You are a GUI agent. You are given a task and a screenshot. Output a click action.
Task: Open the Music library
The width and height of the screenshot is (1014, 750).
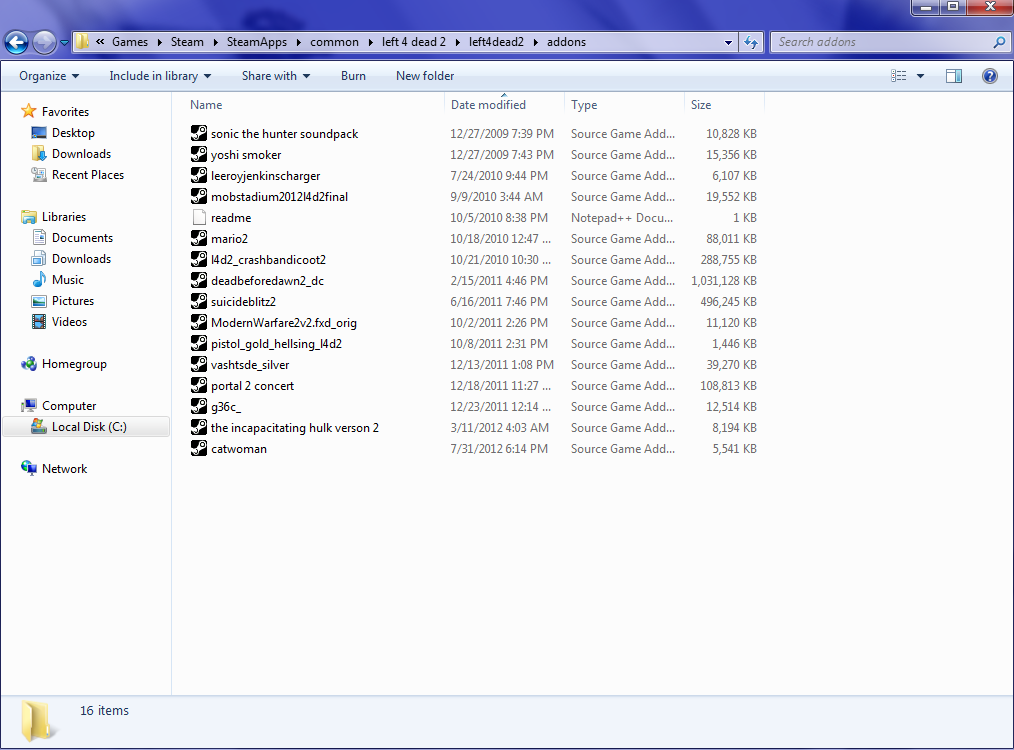(68, 280)
